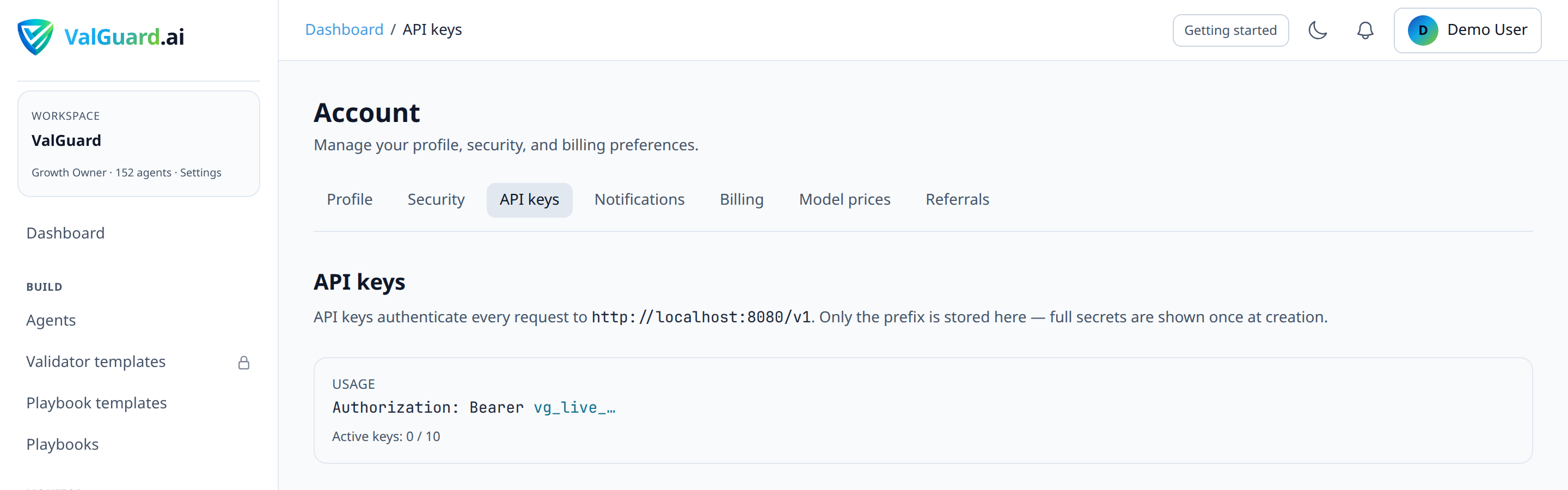The width and height of the screenshot is (1568, 490).
Task: Toggle dark mode with the moon icon
Action: click(x=1318, y=30)
